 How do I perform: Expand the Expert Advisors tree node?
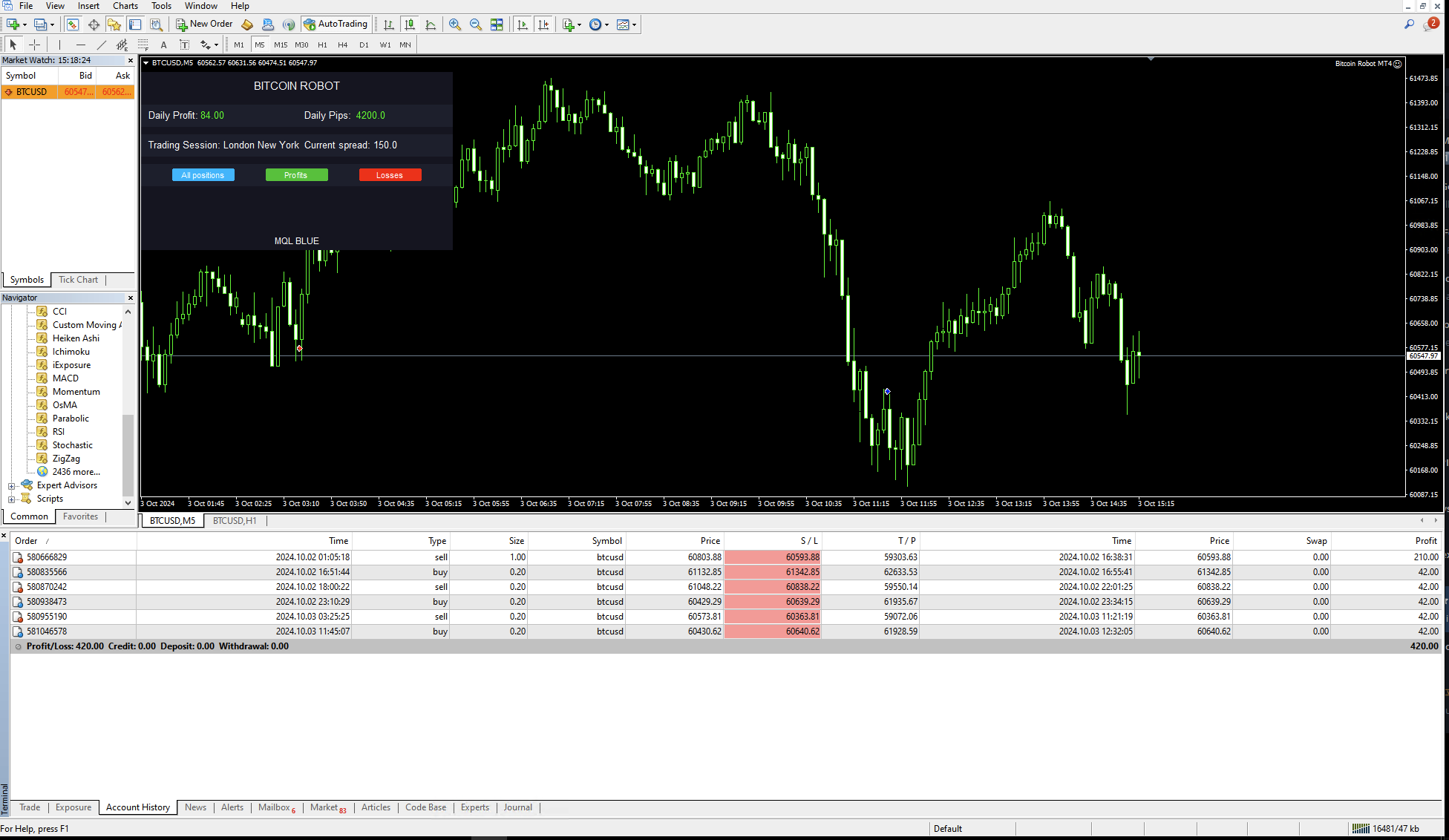click(x=12, y=486)
